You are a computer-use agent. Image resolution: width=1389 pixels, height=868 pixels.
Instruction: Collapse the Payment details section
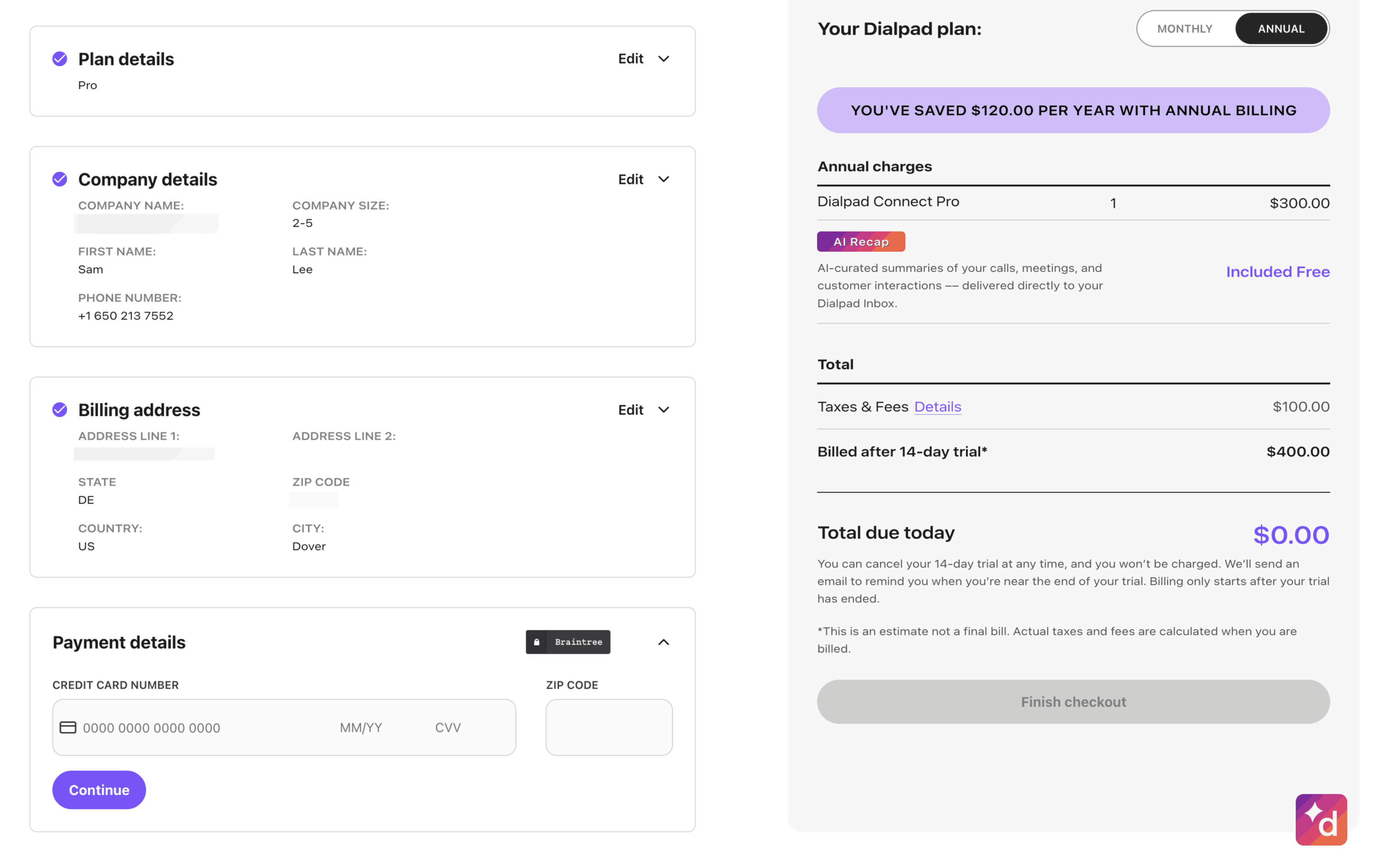tap(664, 642)
